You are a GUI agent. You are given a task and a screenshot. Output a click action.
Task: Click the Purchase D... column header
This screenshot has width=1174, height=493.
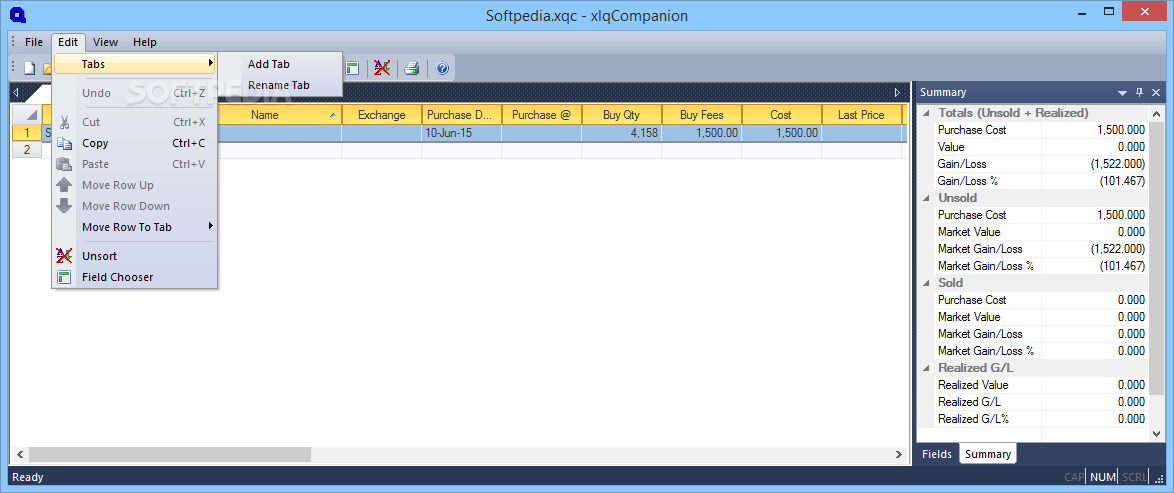coord(461,115)
